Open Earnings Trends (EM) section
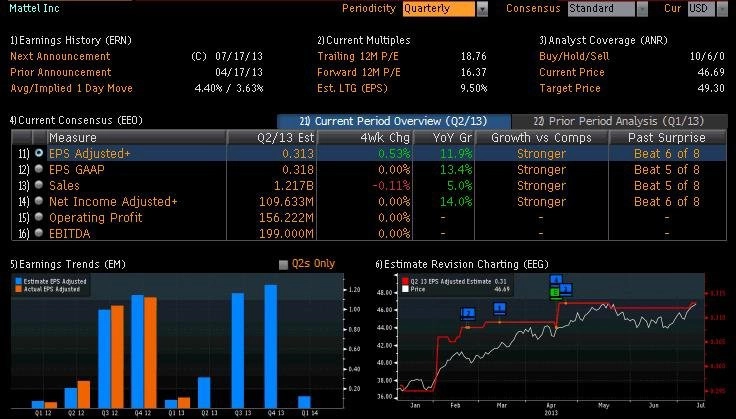 (68, 264)
